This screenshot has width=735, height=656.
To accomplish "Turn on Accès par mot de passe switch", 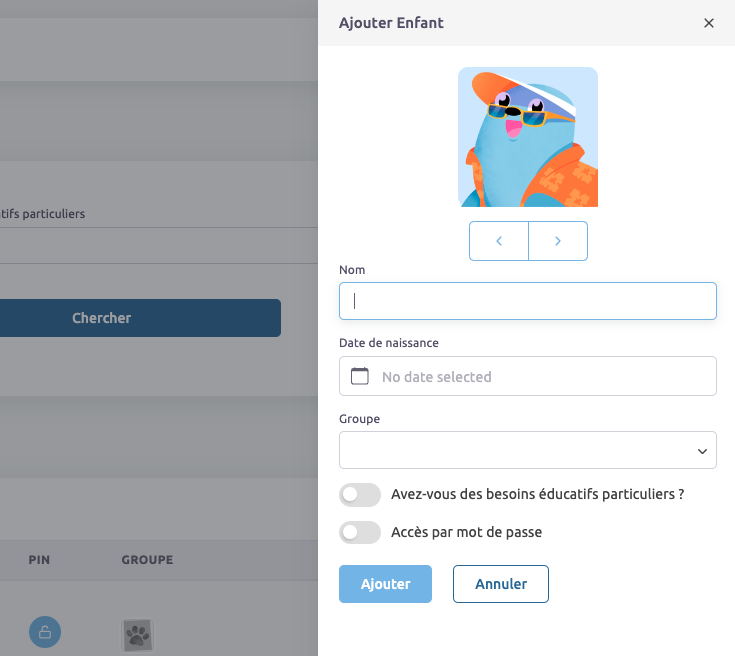I will 360,533.
